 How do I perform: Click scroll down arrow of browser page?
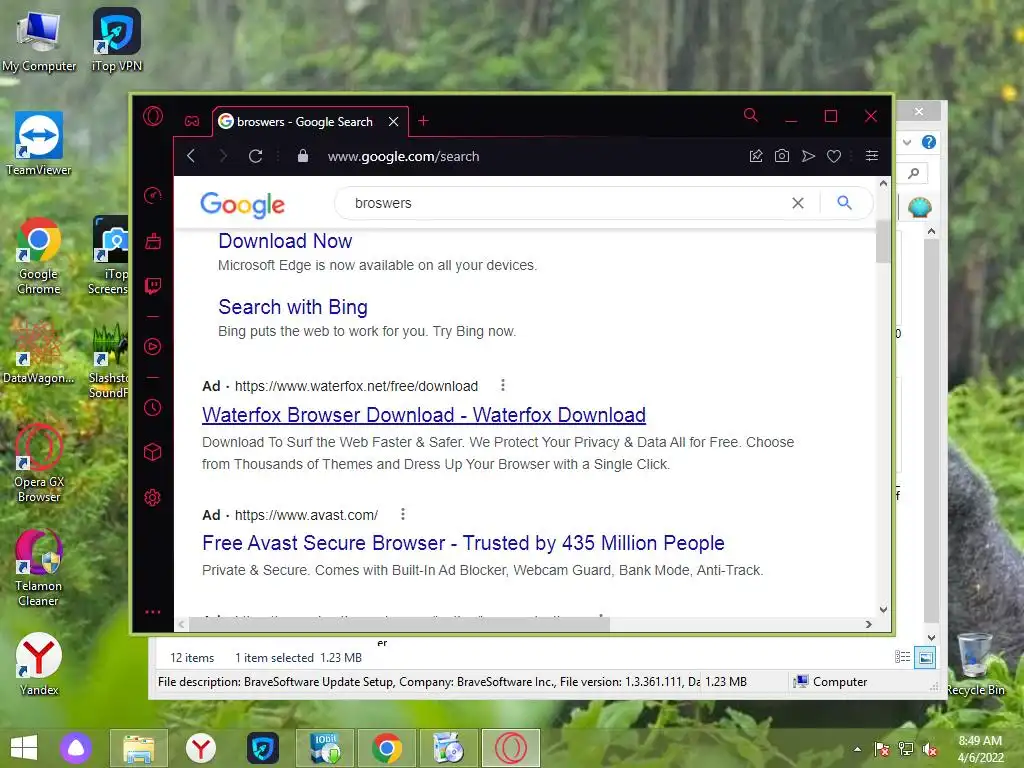[883, 610]
